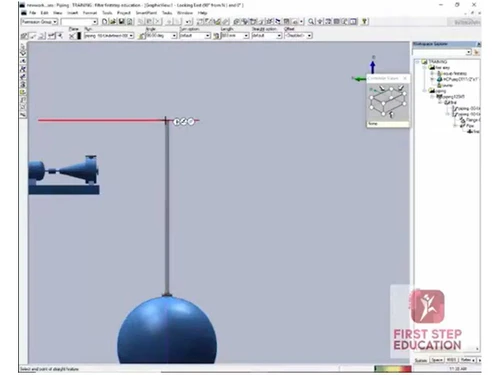Click the wireframe cube in the floating window
Viewport: 500px width, 375px height.
tap(388, 102)
